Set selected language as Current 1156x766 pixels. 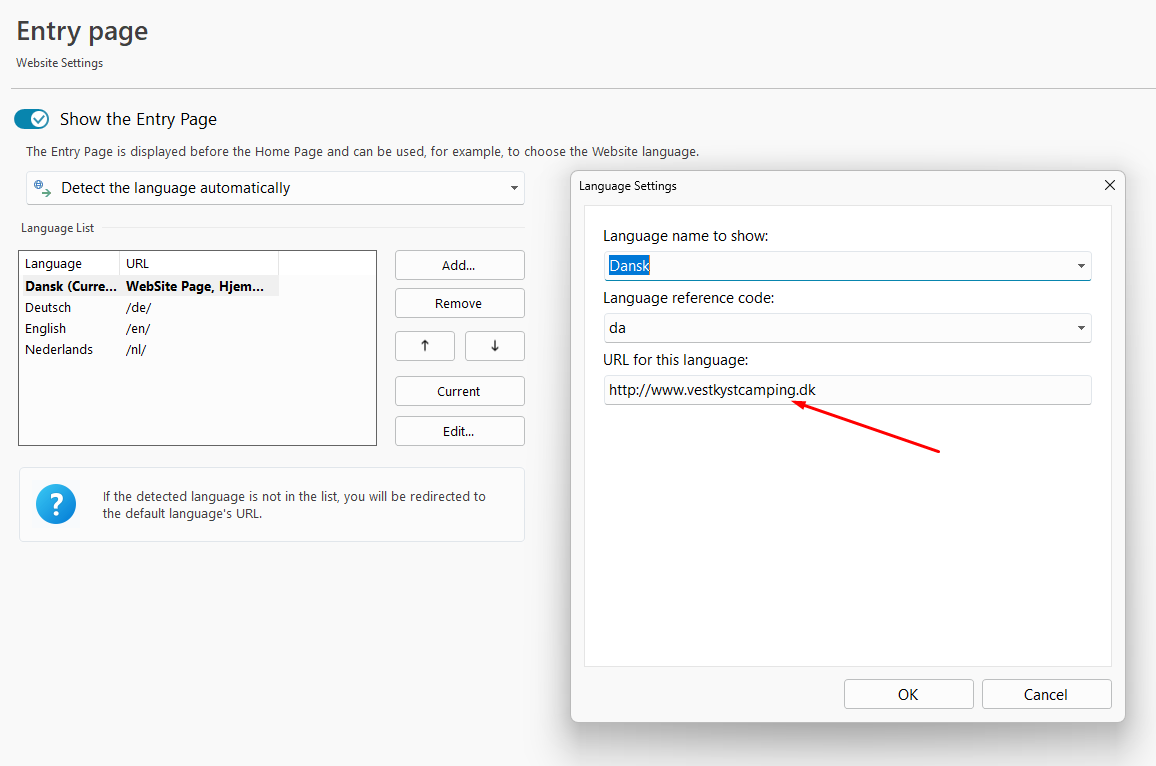tap(459, 391)
